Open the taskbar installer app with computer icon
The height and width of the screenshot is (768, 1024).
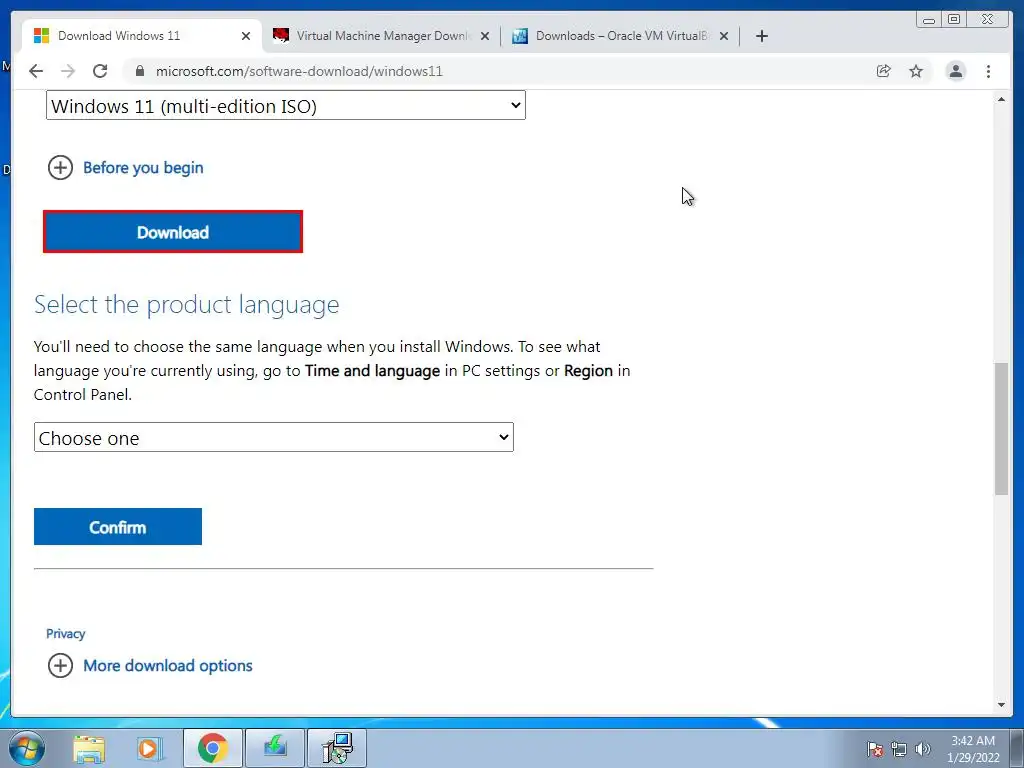337,748
